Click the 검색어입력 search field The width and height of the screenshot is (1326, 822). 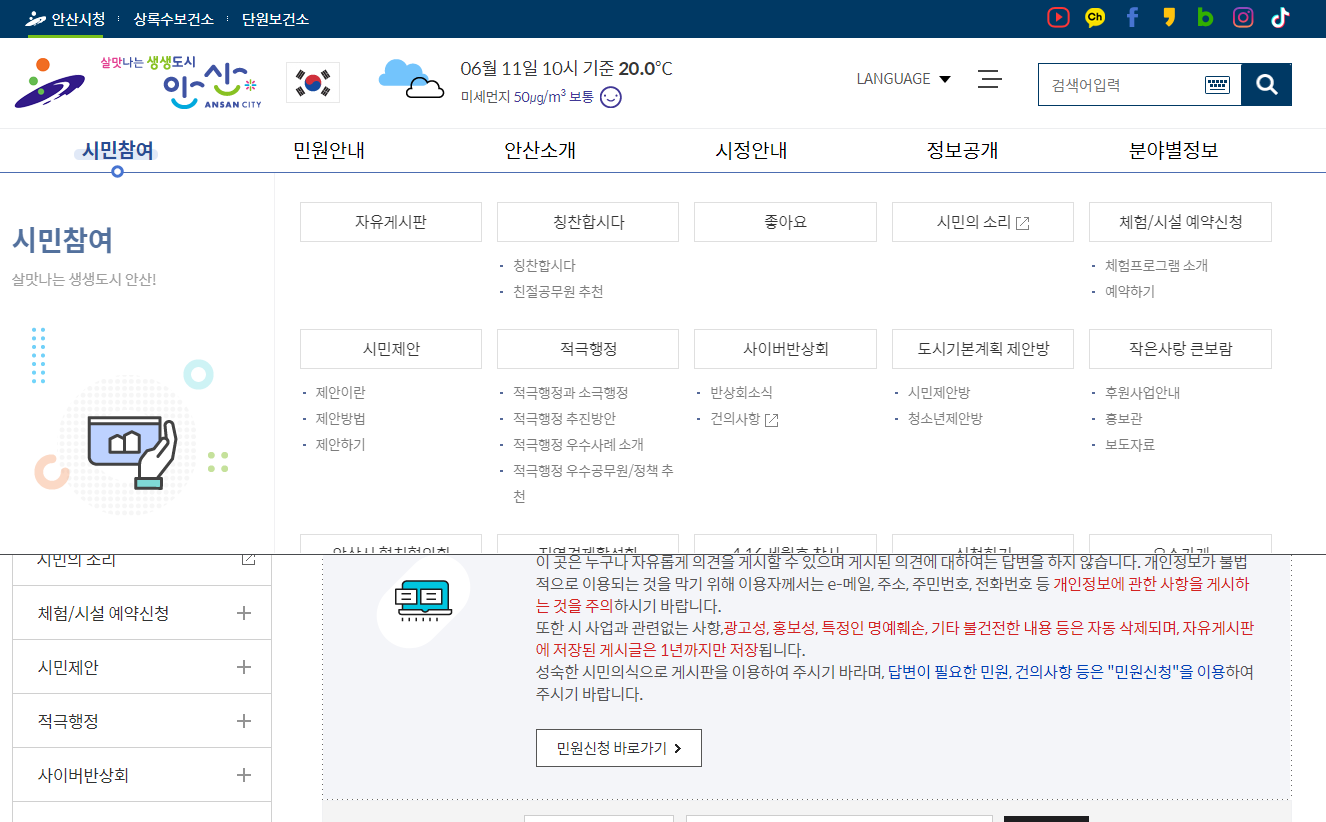coord(1120,85)
